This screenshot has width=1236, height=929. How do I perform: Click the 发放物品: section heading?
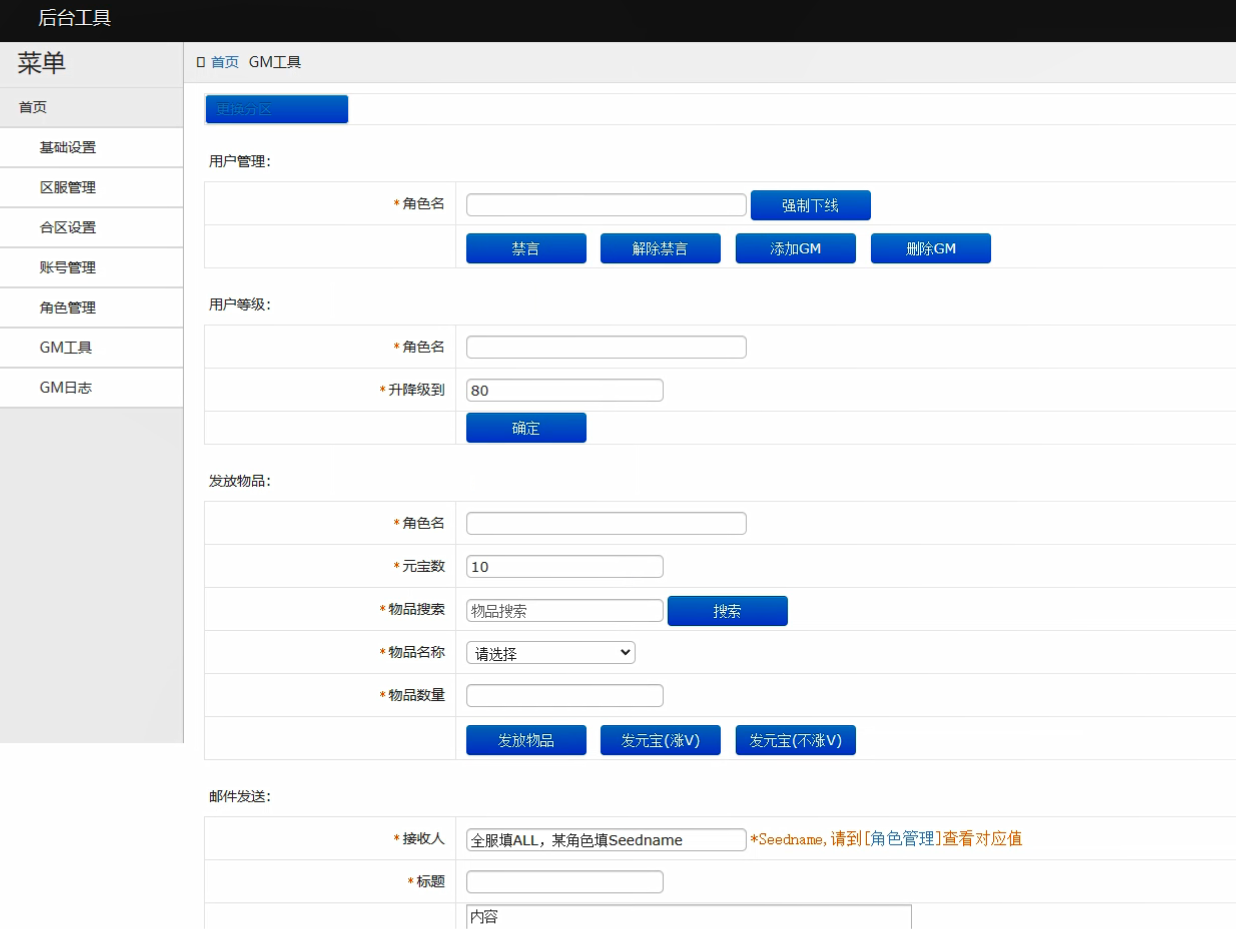click(x=240, y=481)
